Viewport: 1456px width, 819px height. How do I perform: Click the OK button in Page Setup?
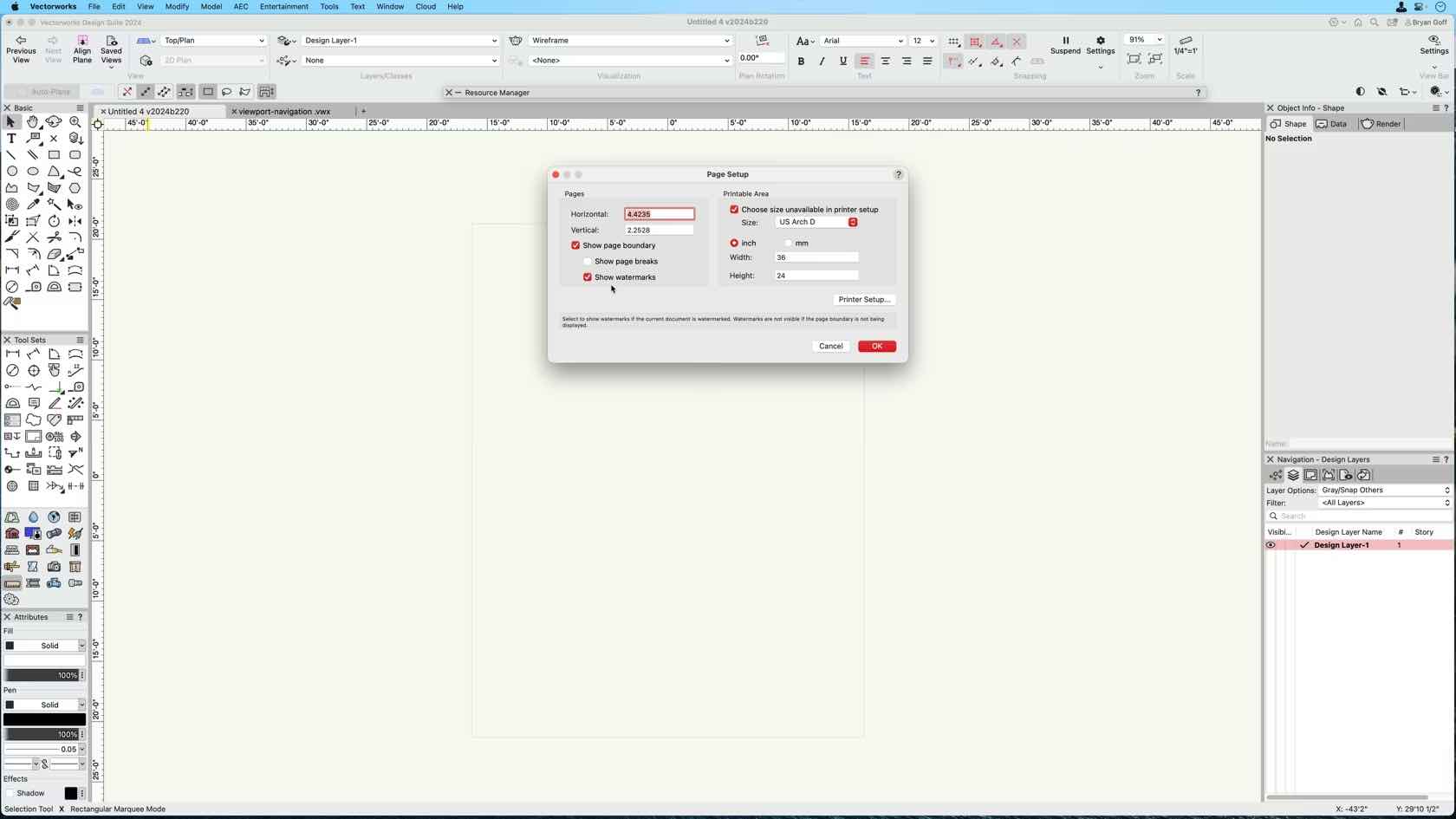pos(876,346)
